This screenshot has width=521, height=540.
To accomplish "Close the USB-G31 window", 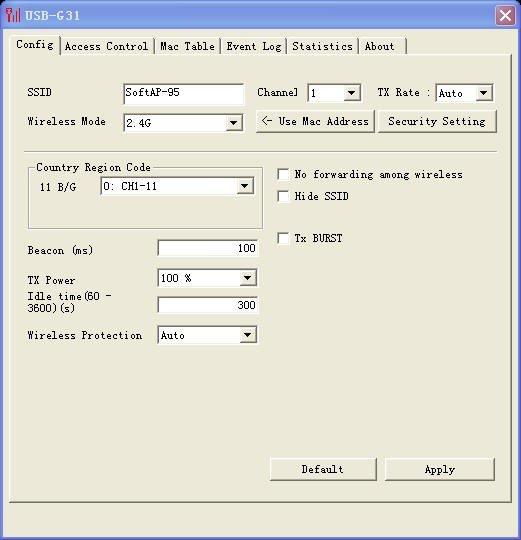I will click(x=505, y=15).
